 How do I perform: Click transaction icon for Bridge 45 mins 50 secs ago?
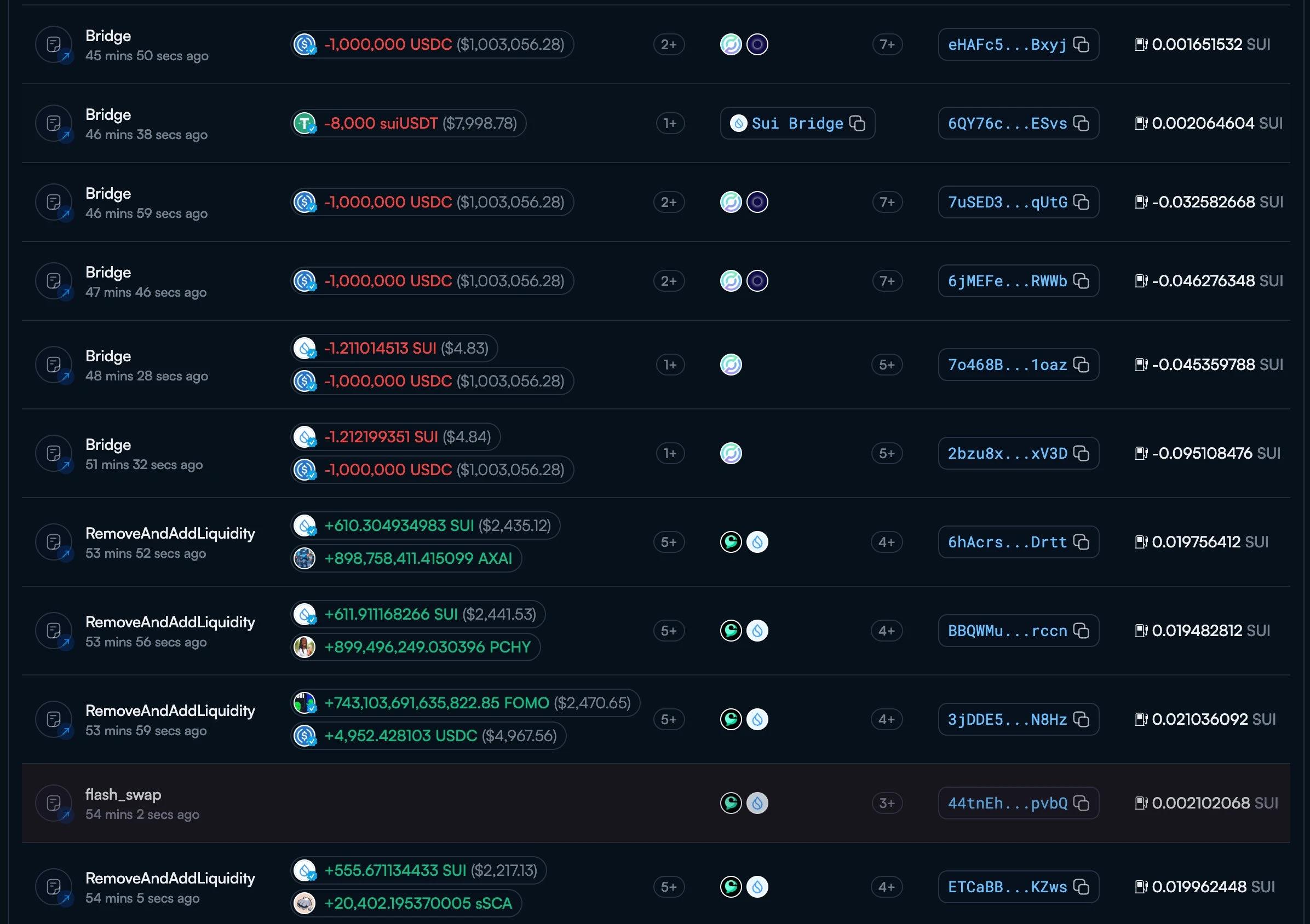(54, 44)
